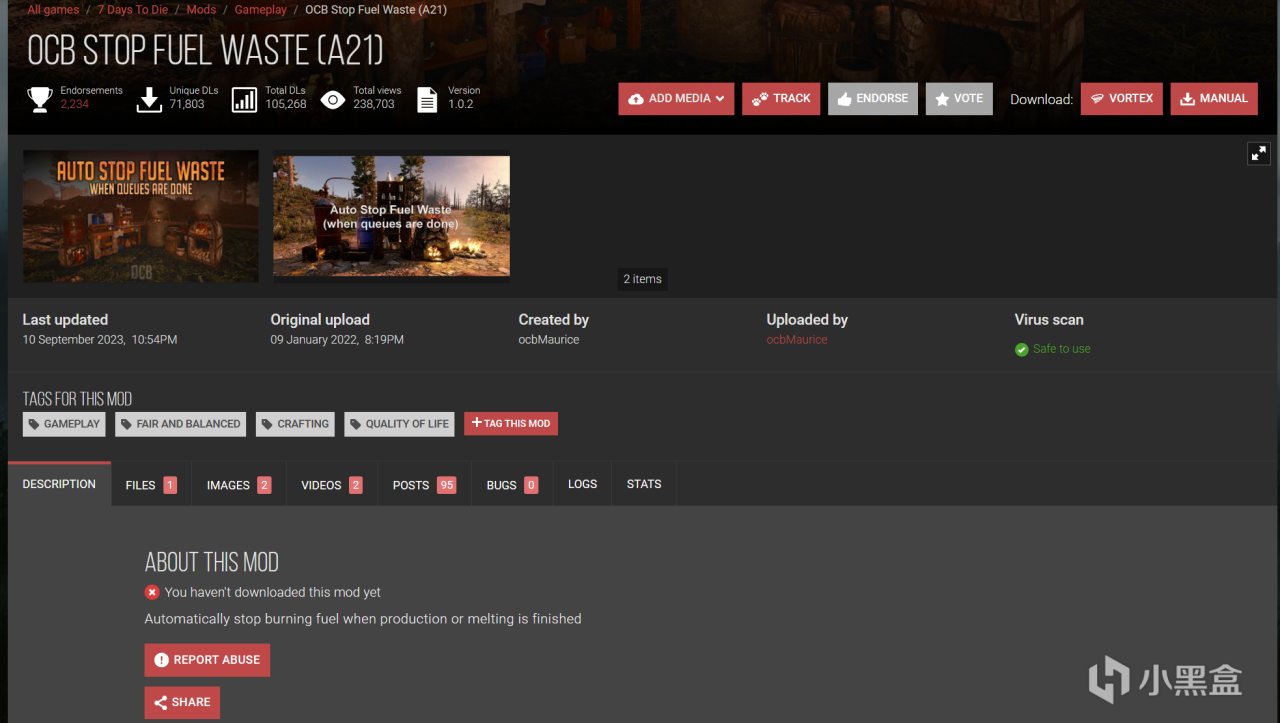This screenshot has height=723, width=1280.
Task: Click the endorsements count 2,234
Action: point(74,104)
